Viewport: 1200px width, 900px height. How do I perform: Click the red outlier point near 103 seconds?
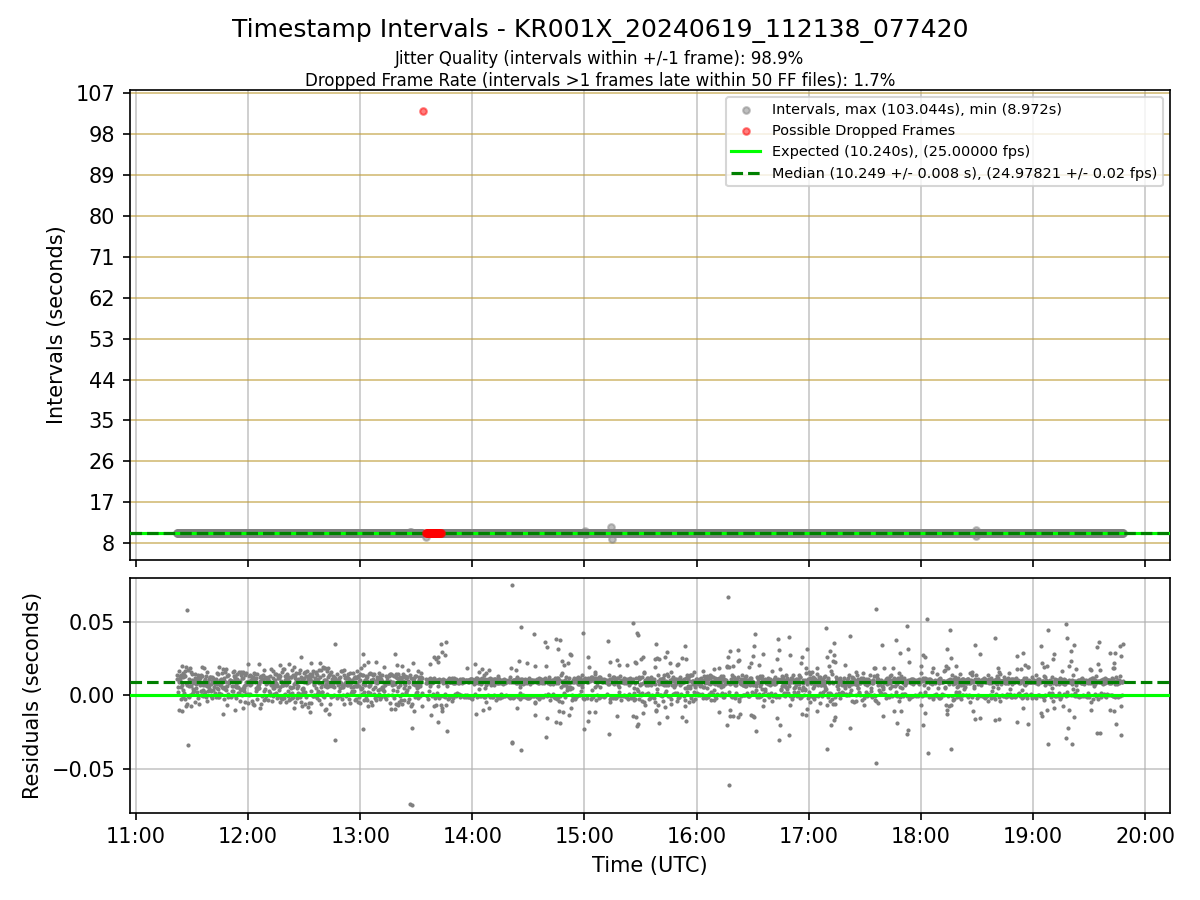tap(423, 111)
